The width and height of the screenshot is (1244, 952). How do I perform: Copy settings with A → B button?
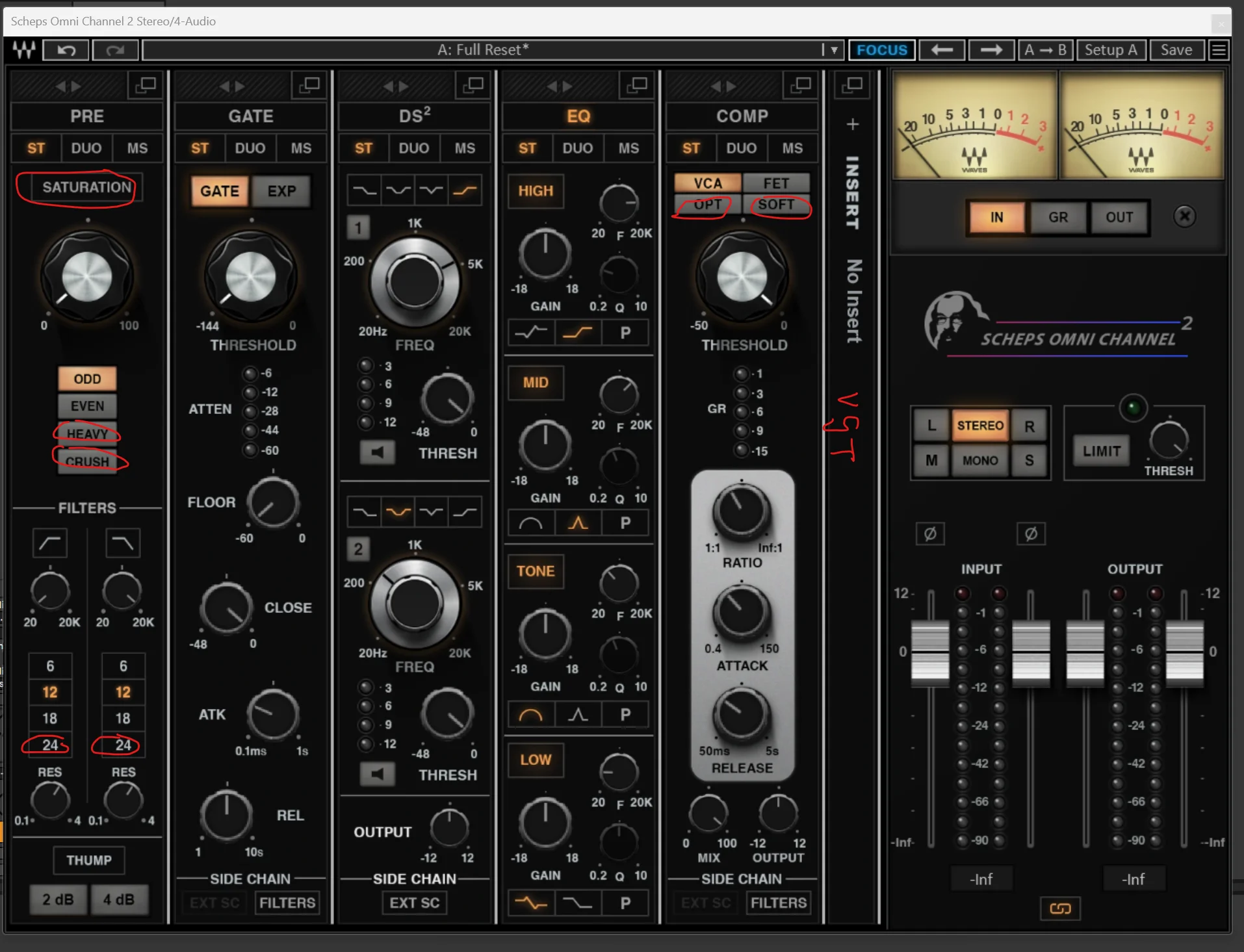pos(1045,50)
